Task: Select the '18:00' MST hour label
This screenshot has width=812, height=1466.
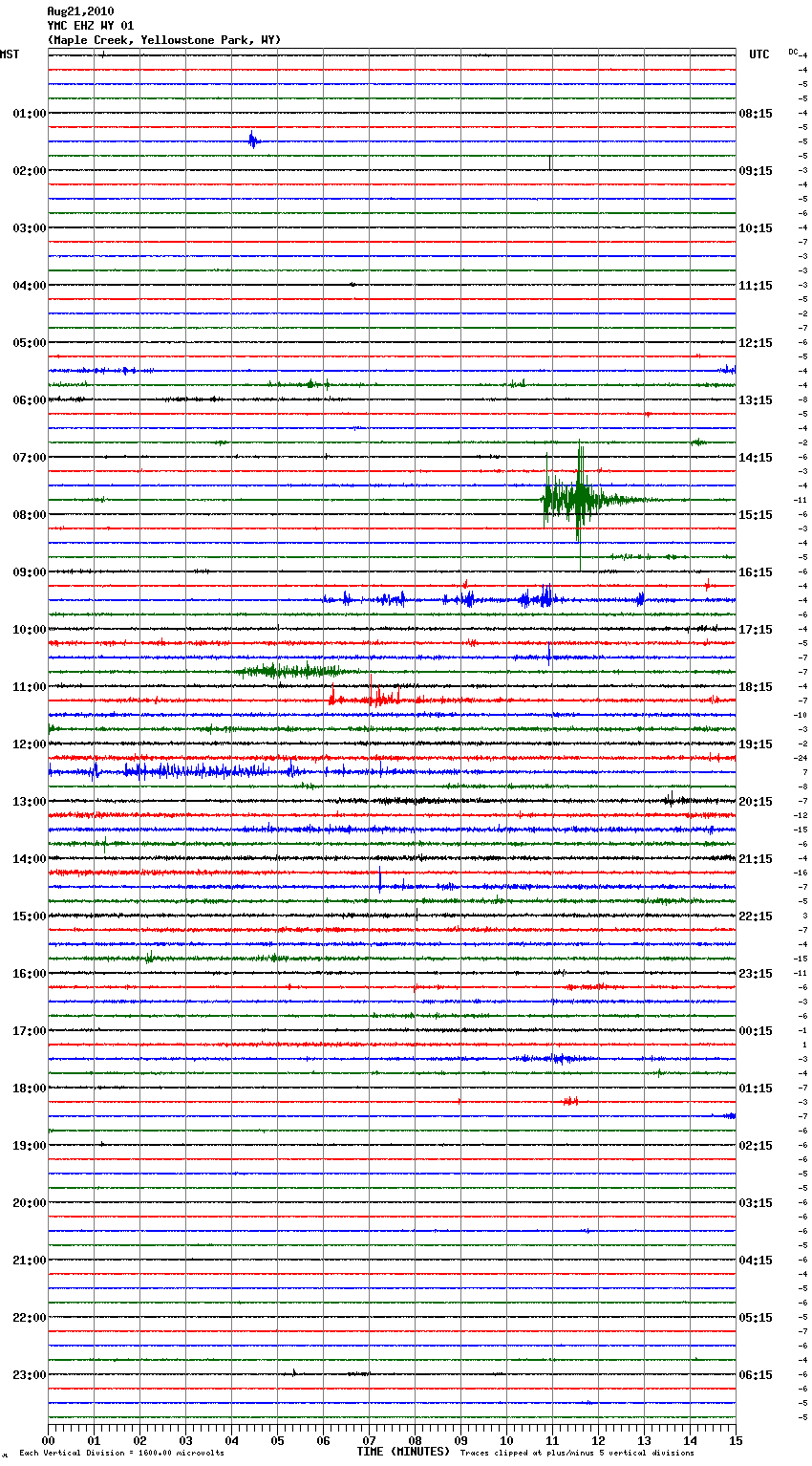Action: 30,1089
